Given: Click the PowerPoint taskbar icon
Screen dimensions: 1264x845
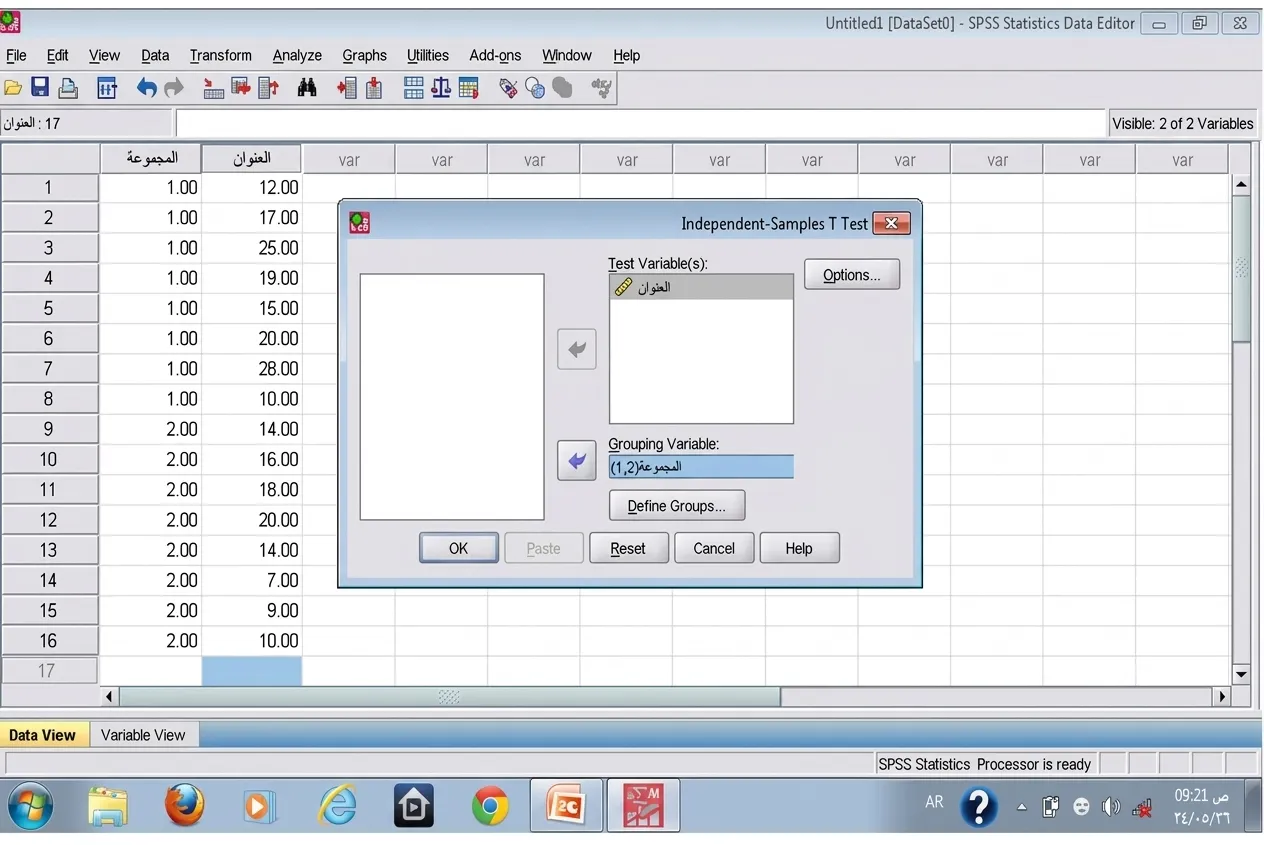Looking at the screenshot, I should [566, 805].
